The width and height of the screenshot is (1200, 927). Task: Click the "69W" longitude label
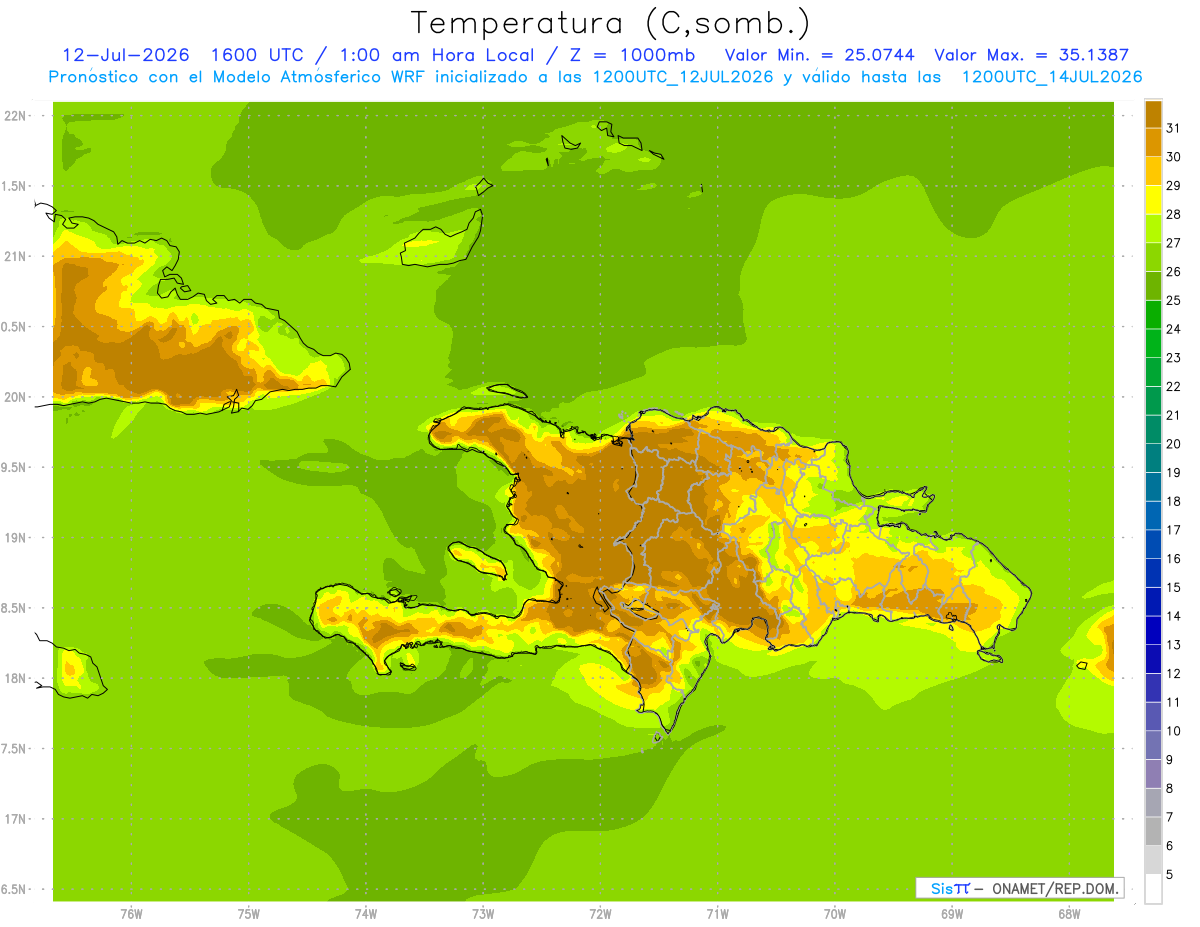pos(951,914)
